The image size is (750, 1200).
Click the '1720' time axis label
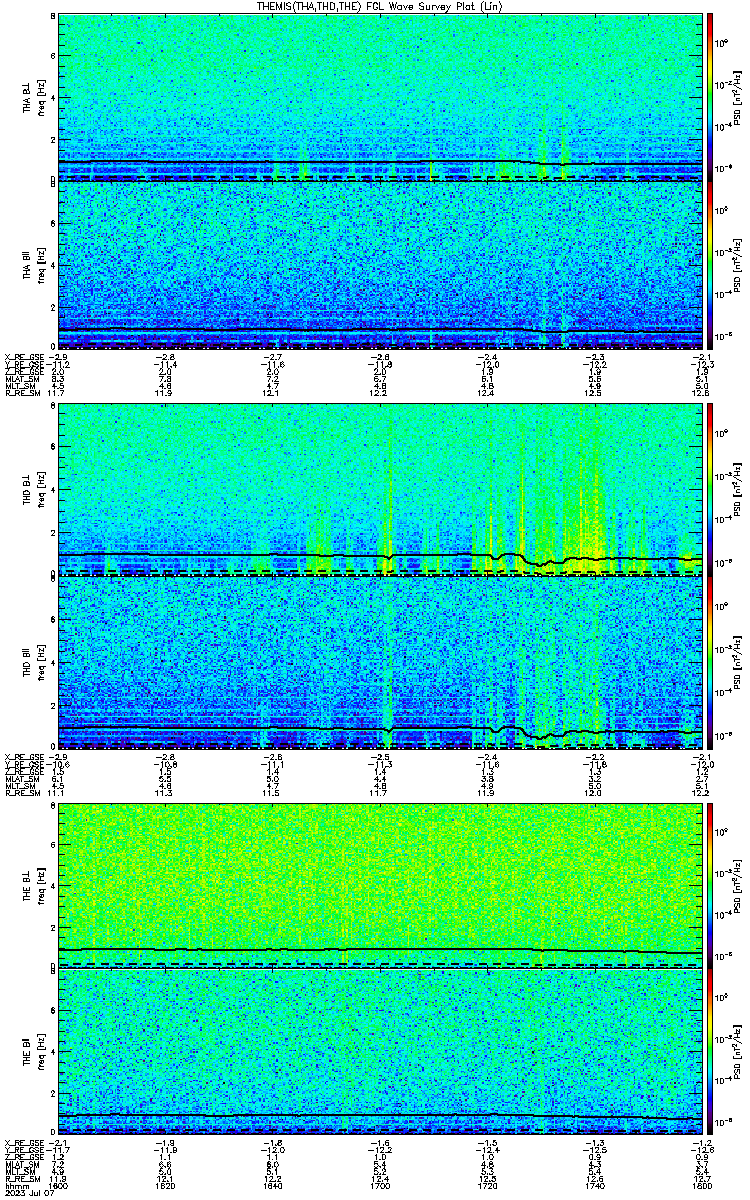pyautogui.click(x=488, y=1184)
